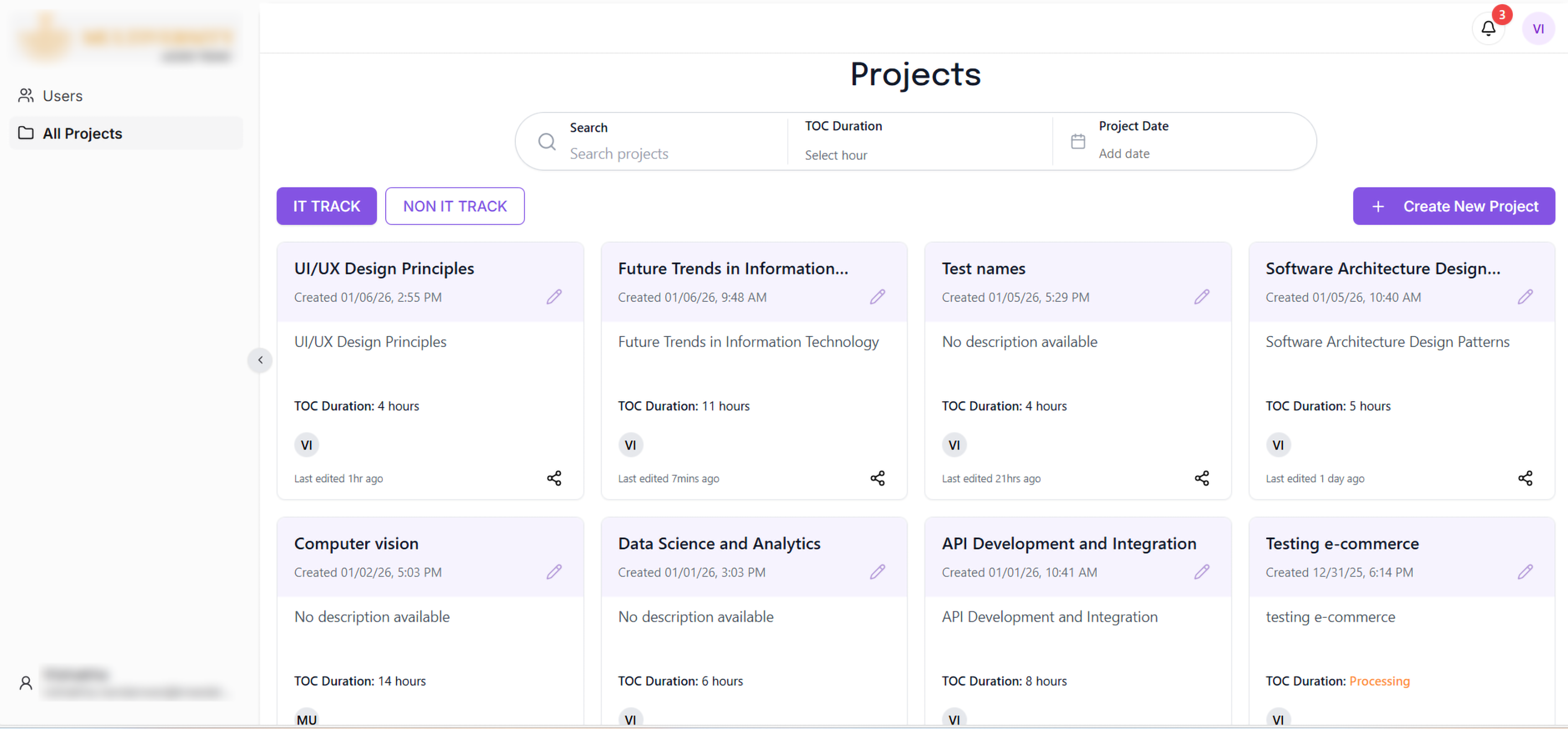Click 'Created 01/02/26, 5:03 PM' text
The width and height of the screenshot is (1568, 729).
(x=367, y=572)
